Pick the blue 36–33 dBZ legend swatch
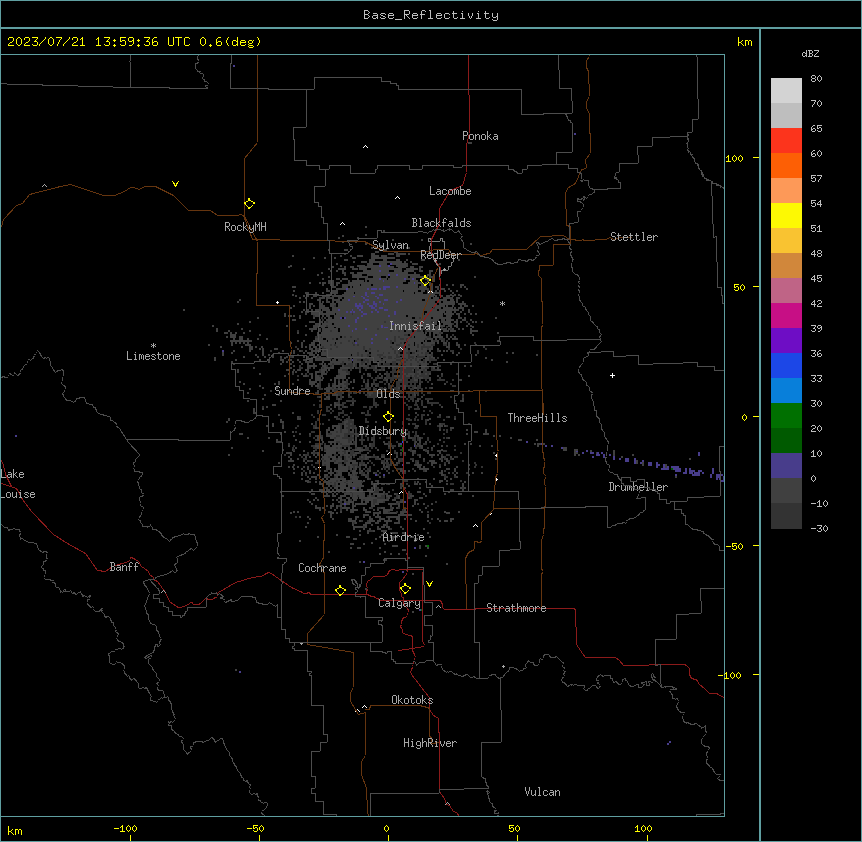The width and height of the screenshot is (862, 842). [x=786, y=365]
